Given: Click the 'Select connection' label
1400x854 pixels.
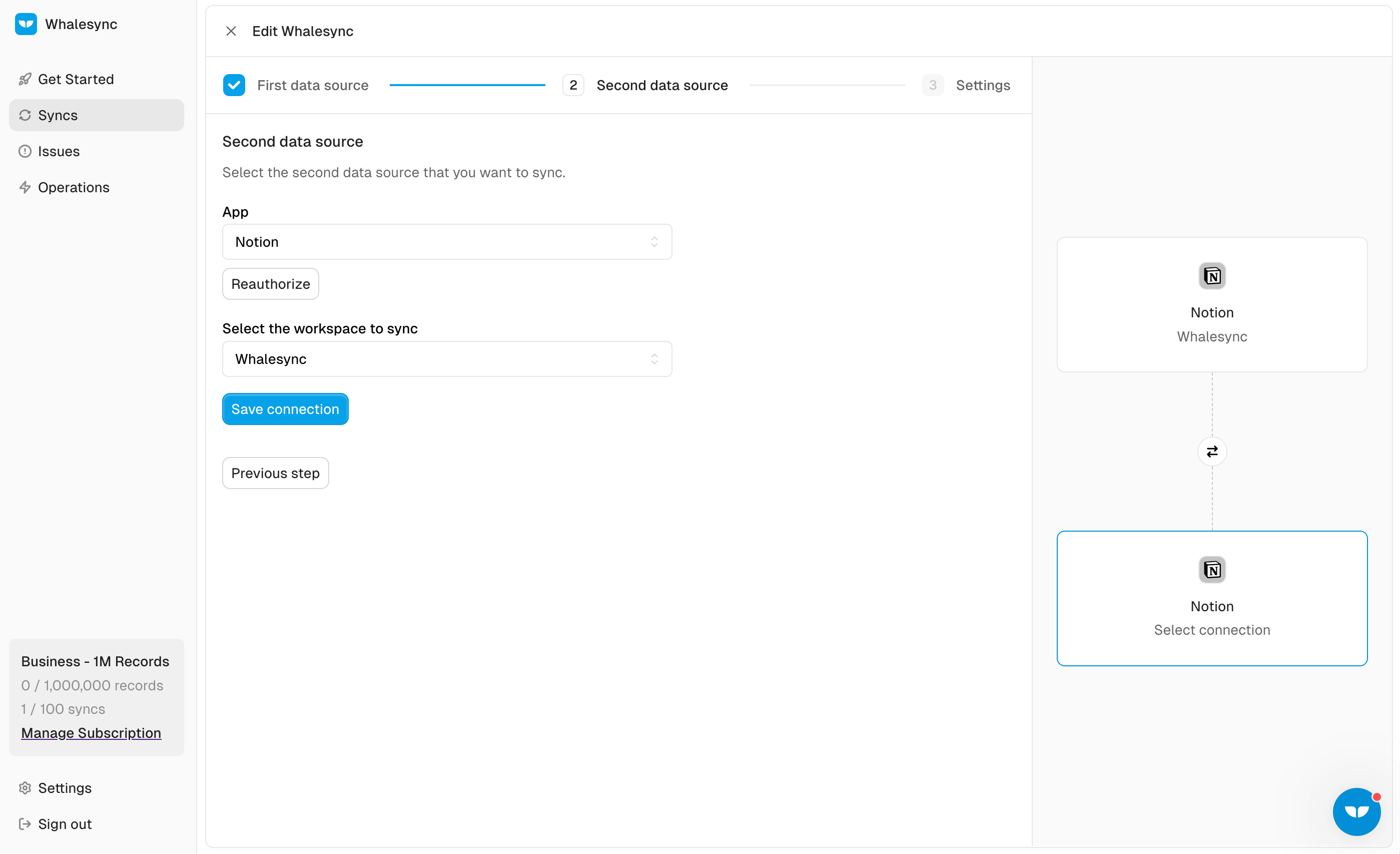Looking at the screenshot, I should (1212, 630).
